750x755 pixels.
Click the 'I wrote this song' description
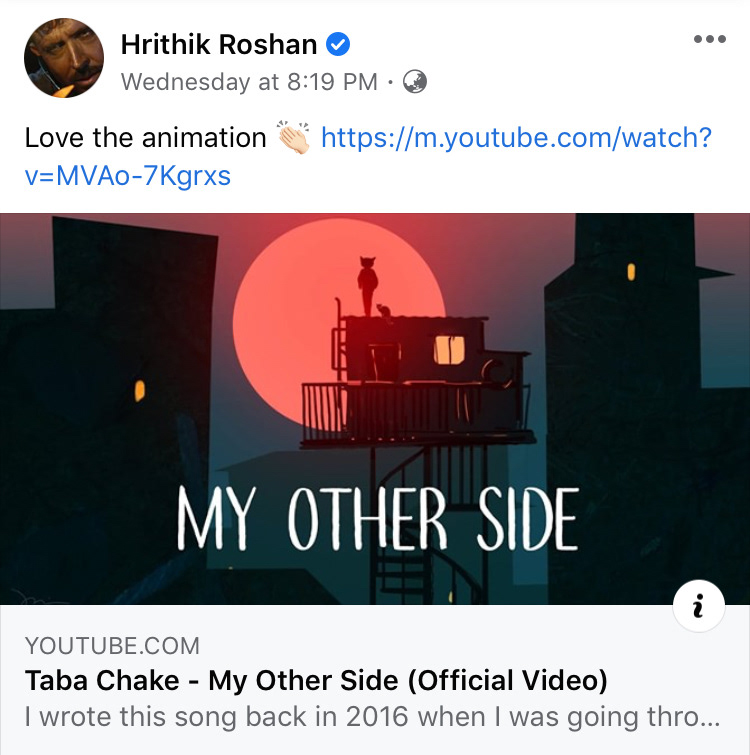click(372, 716)
